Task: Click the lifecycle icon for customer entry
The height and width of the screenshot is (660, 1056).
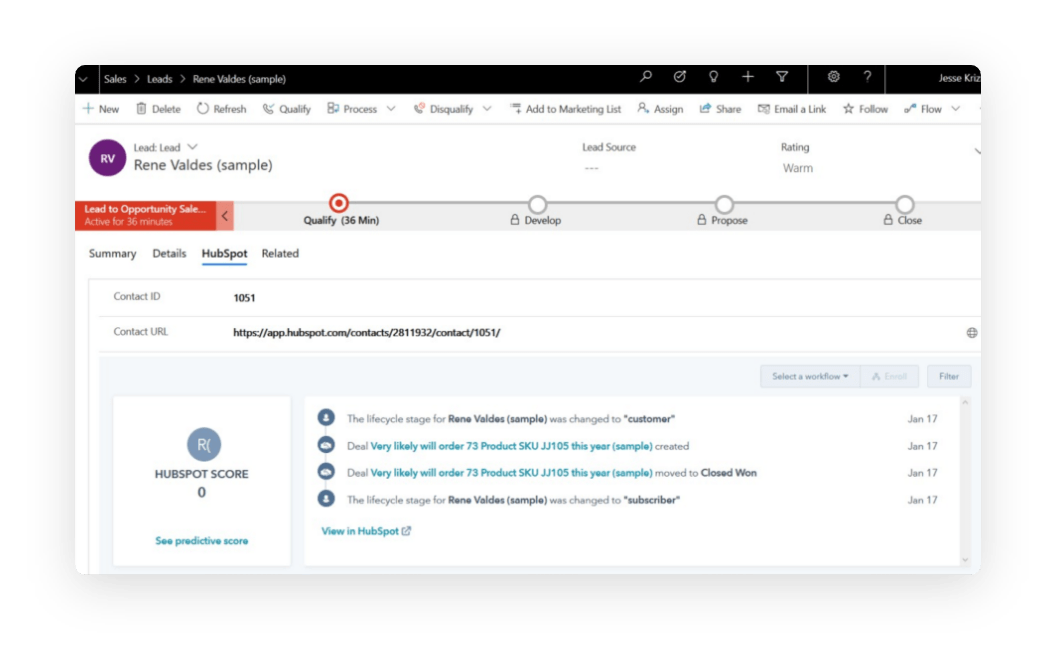Action: (x=326, y=418)
